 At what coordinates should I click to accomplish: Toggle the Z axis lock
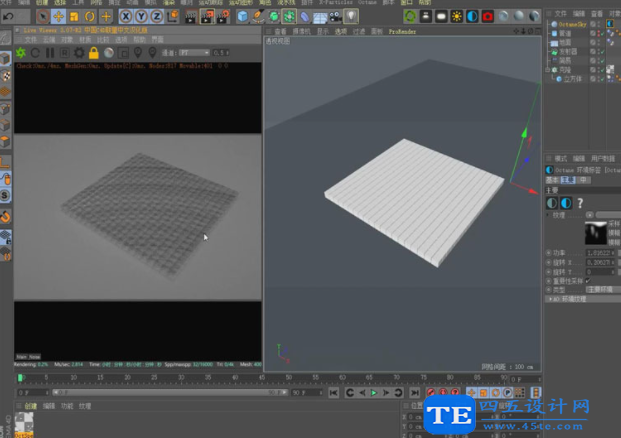point(157,17)
